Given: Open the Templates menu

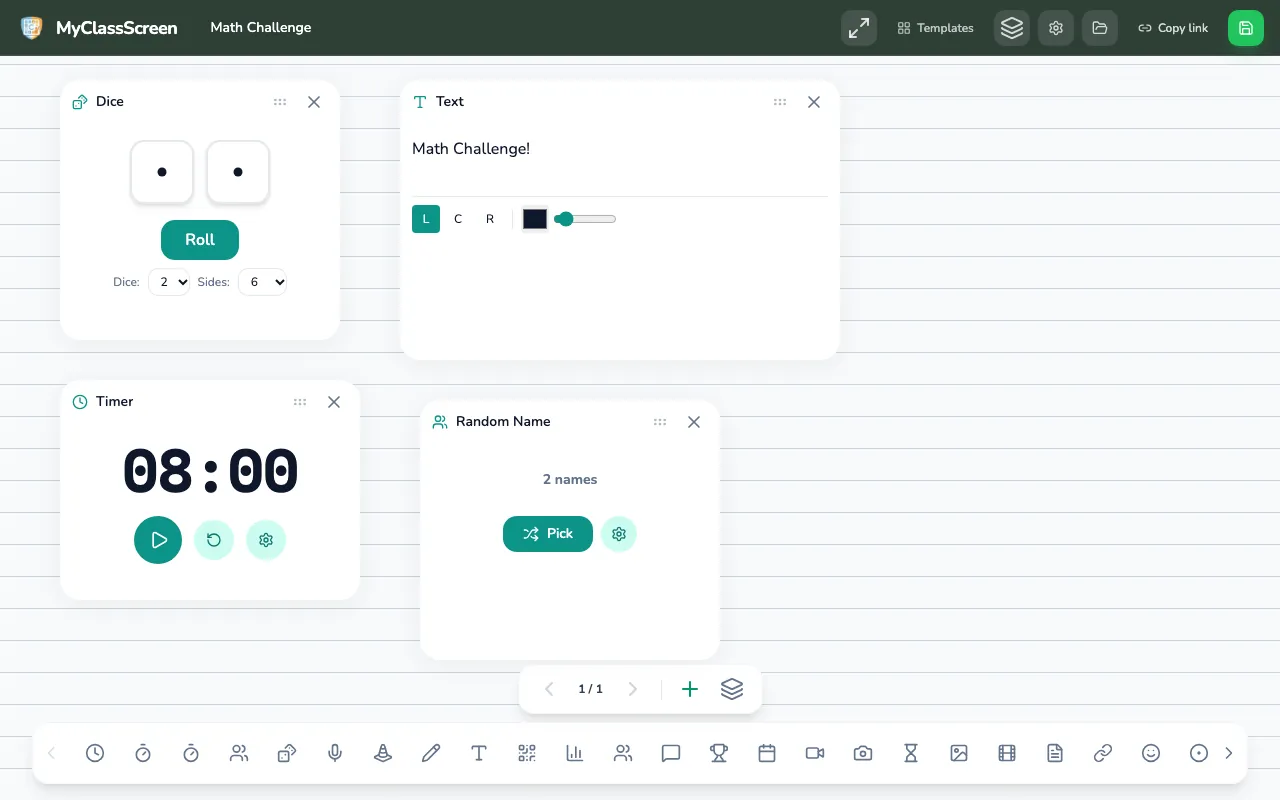Looking at the screenshot, I should point(936,28).
